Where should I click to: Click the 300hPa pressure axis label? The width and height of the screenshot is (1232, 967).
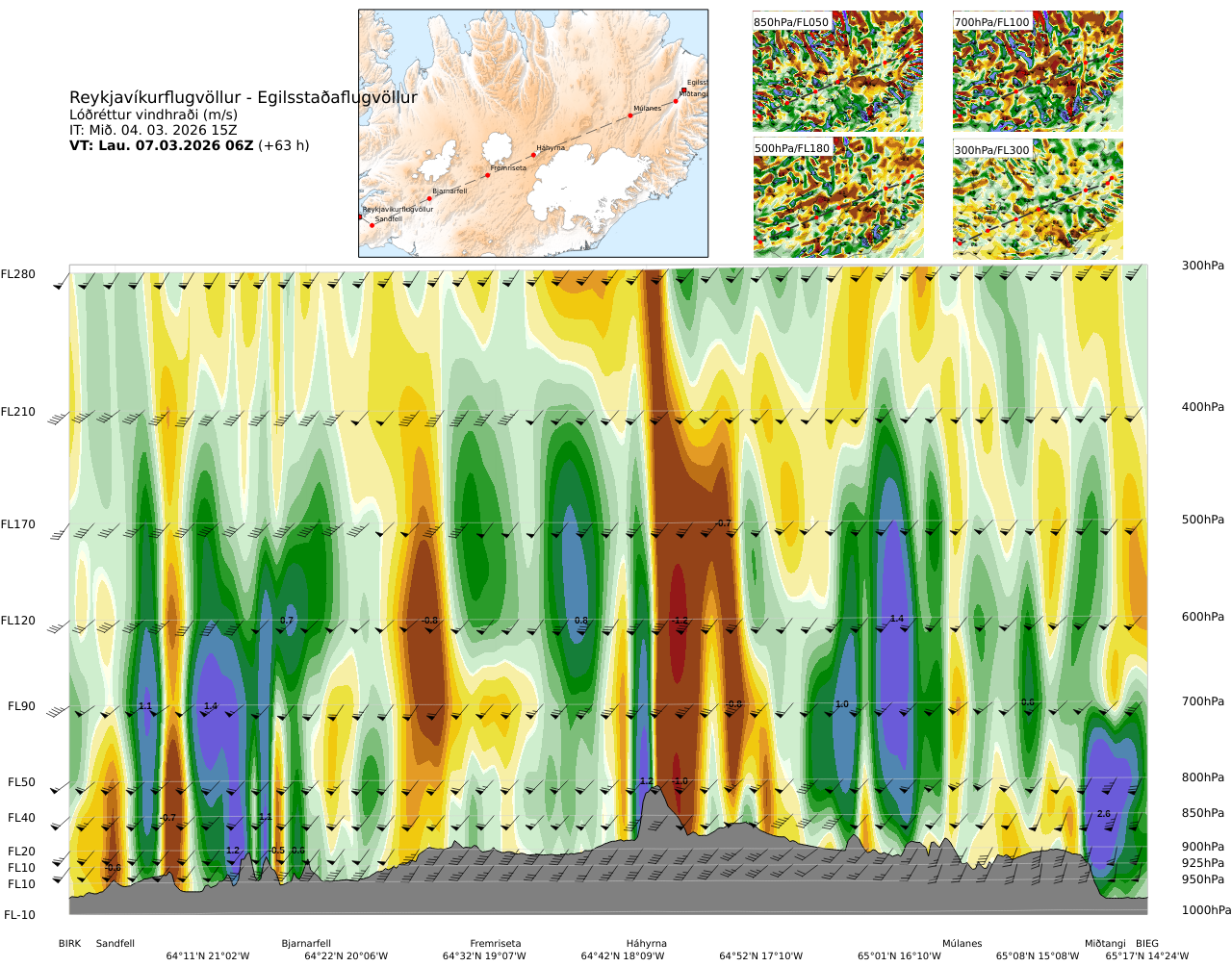pos(1203,266)
